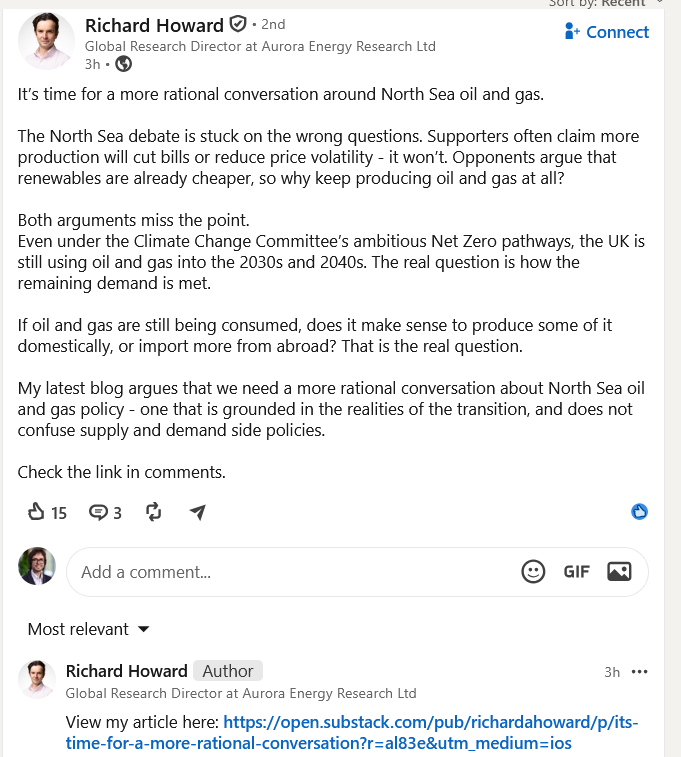The height and width of the screenshot is (757, 681).
Task: Add a GIF to the comment
Action: pyautogui.click(x=576, y=572)
